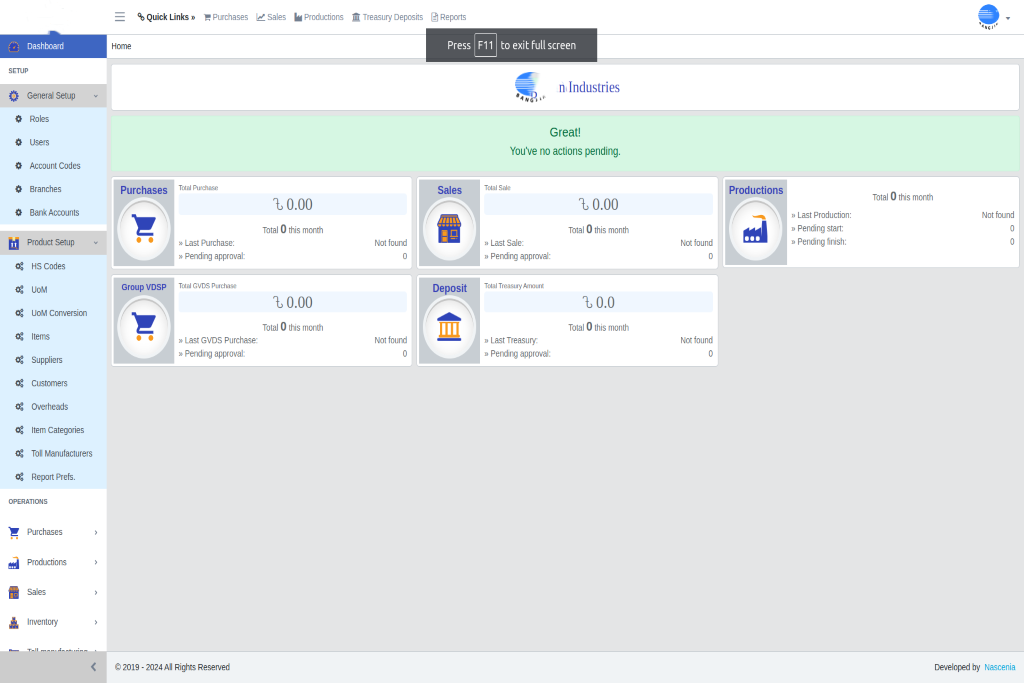Open the user profile avatar menu

994,17
